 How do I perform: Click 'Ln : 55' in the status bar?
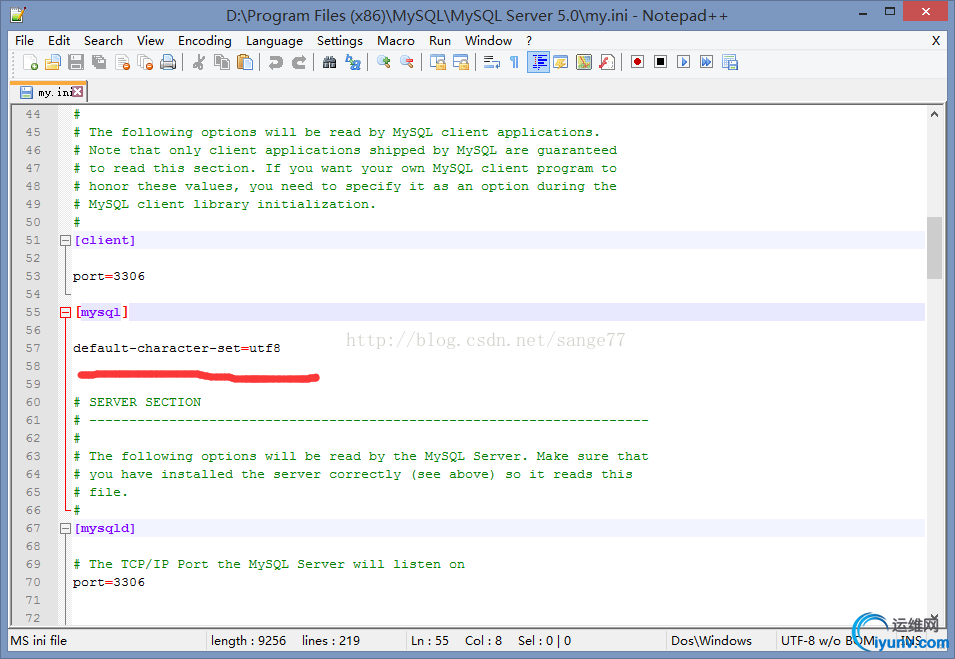[430, 641]
